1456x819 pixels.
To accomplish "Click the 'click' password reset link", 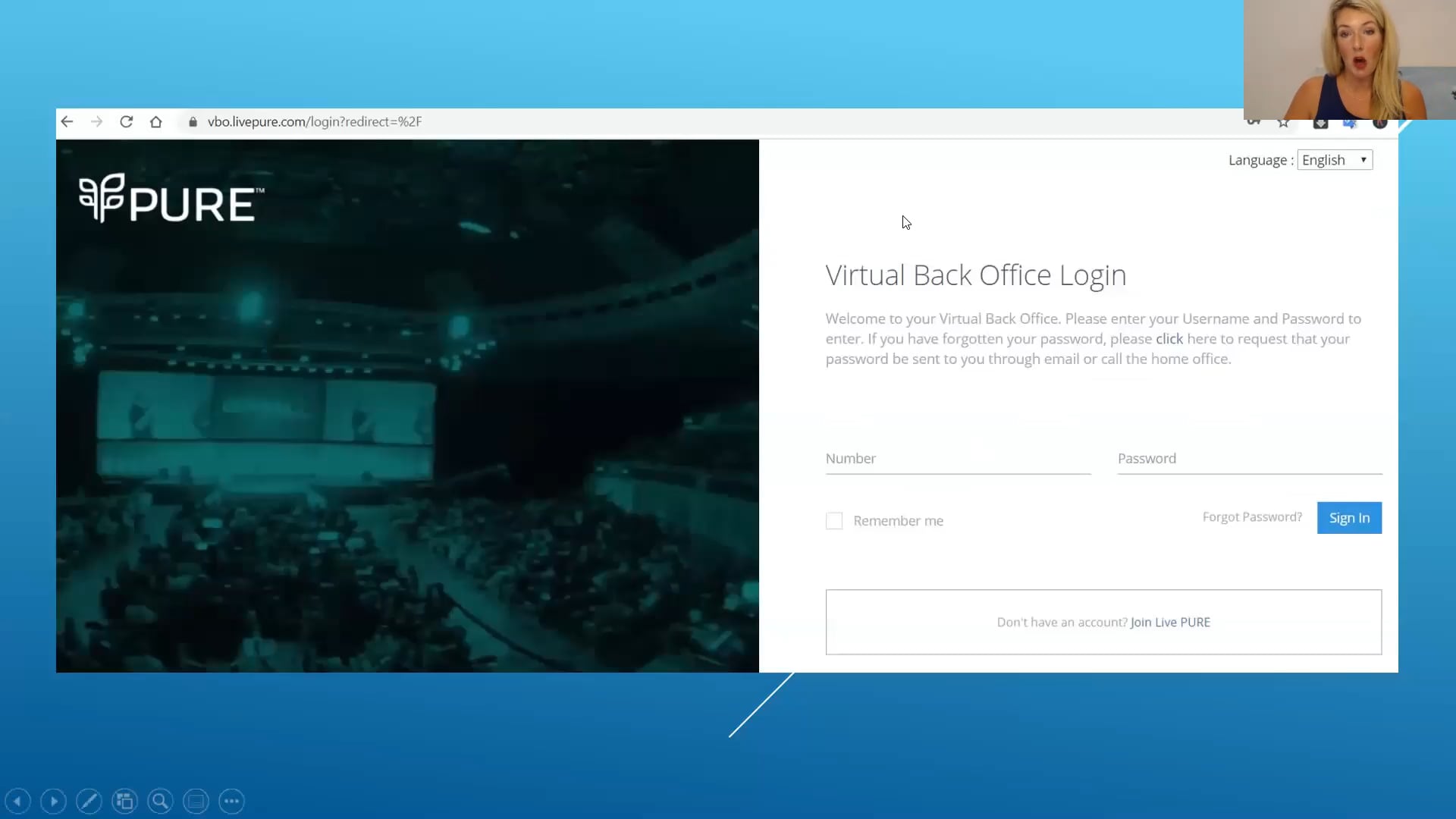I will tap(1169, 339).
